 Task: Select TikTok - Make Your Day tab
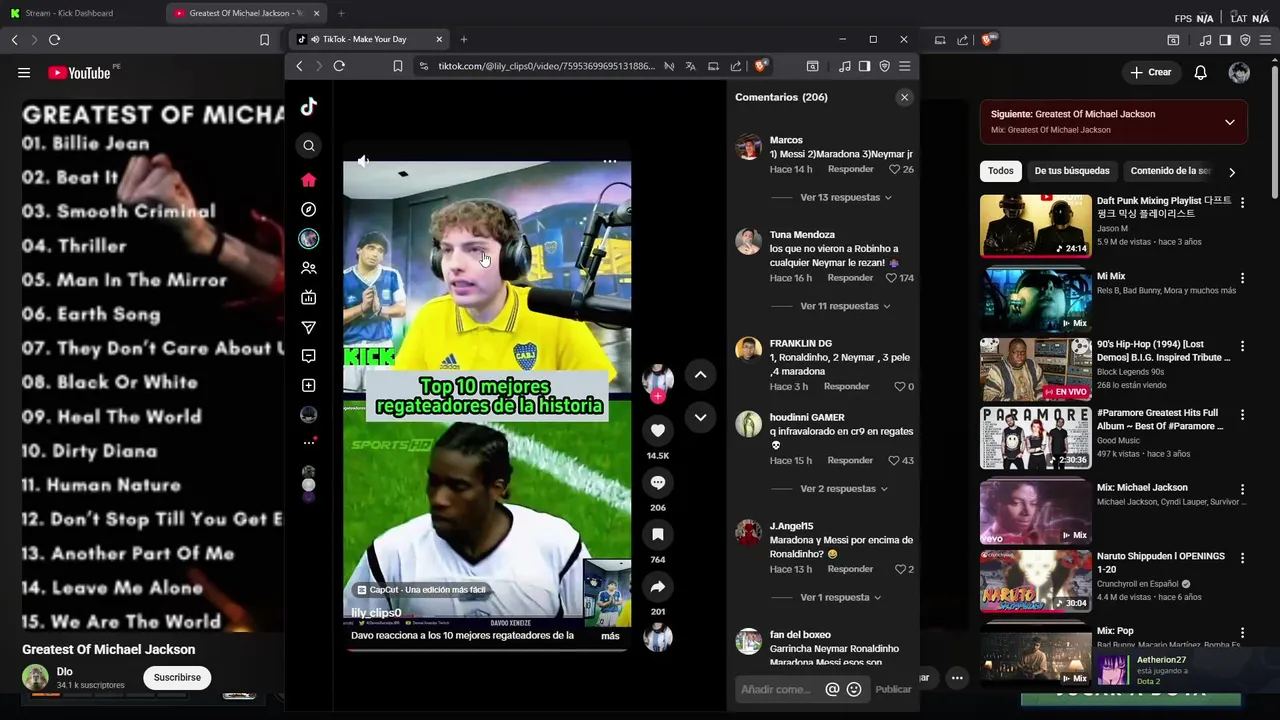tap(370, 39)
